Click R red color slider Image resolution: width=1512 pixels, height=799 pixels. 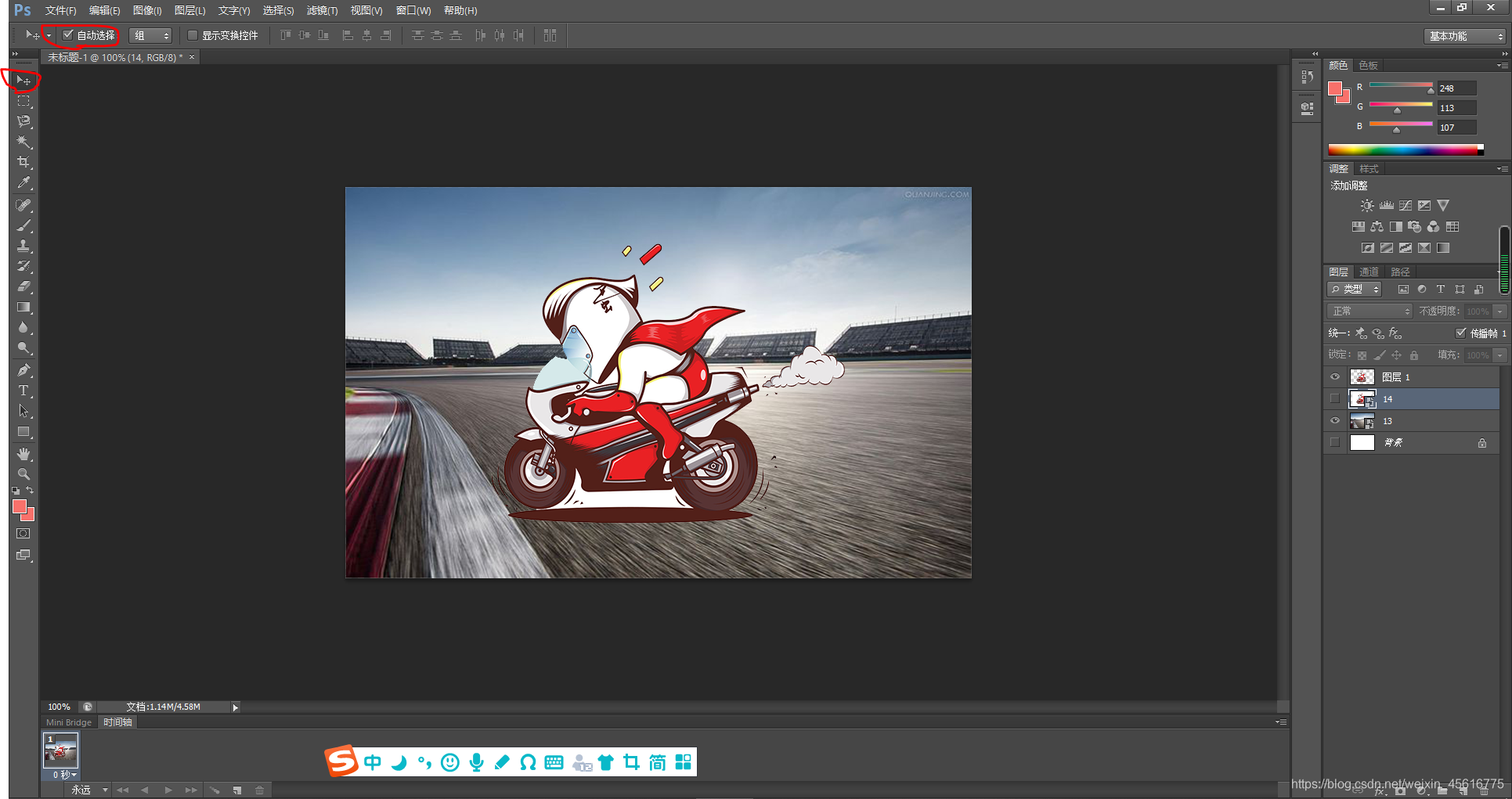(1400, 85)
